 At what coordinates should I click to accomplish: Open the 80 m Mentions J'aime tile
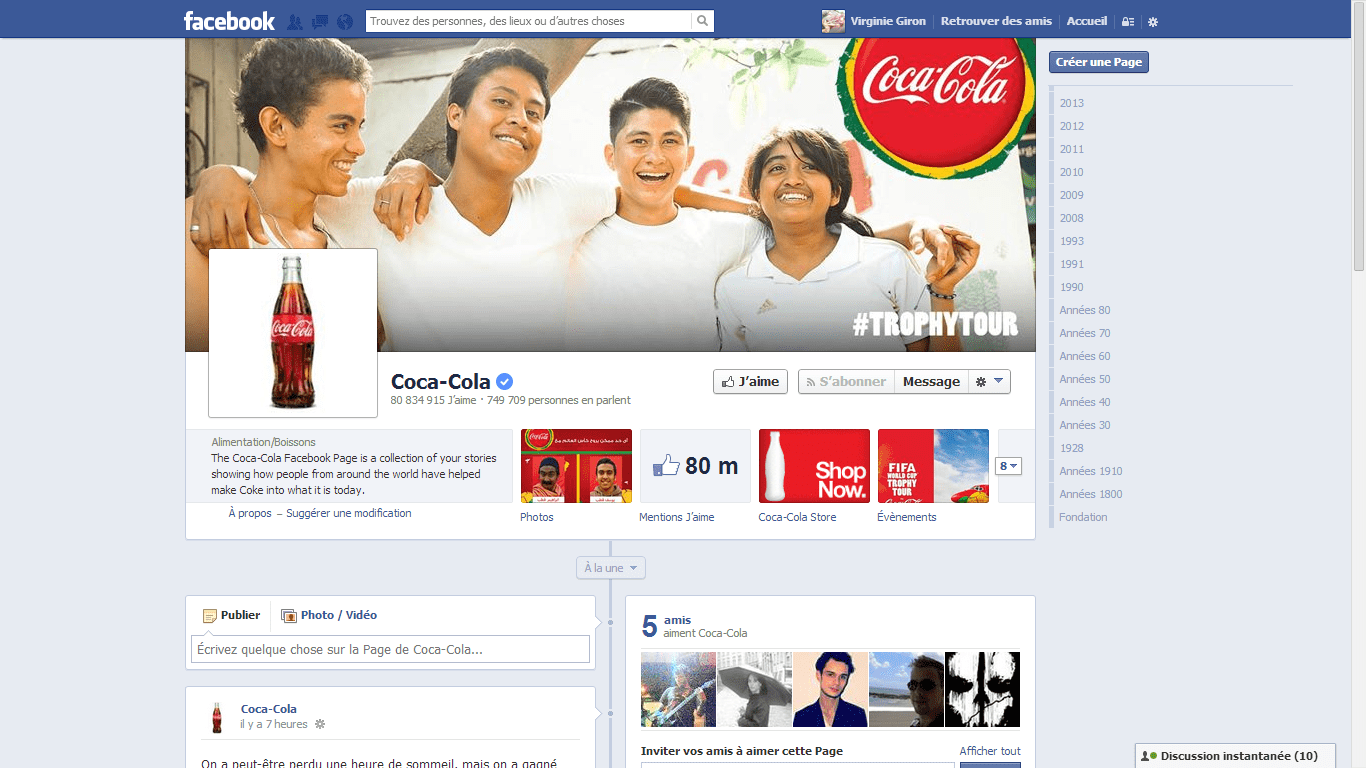pyautogui.click(x=695, y=466)
